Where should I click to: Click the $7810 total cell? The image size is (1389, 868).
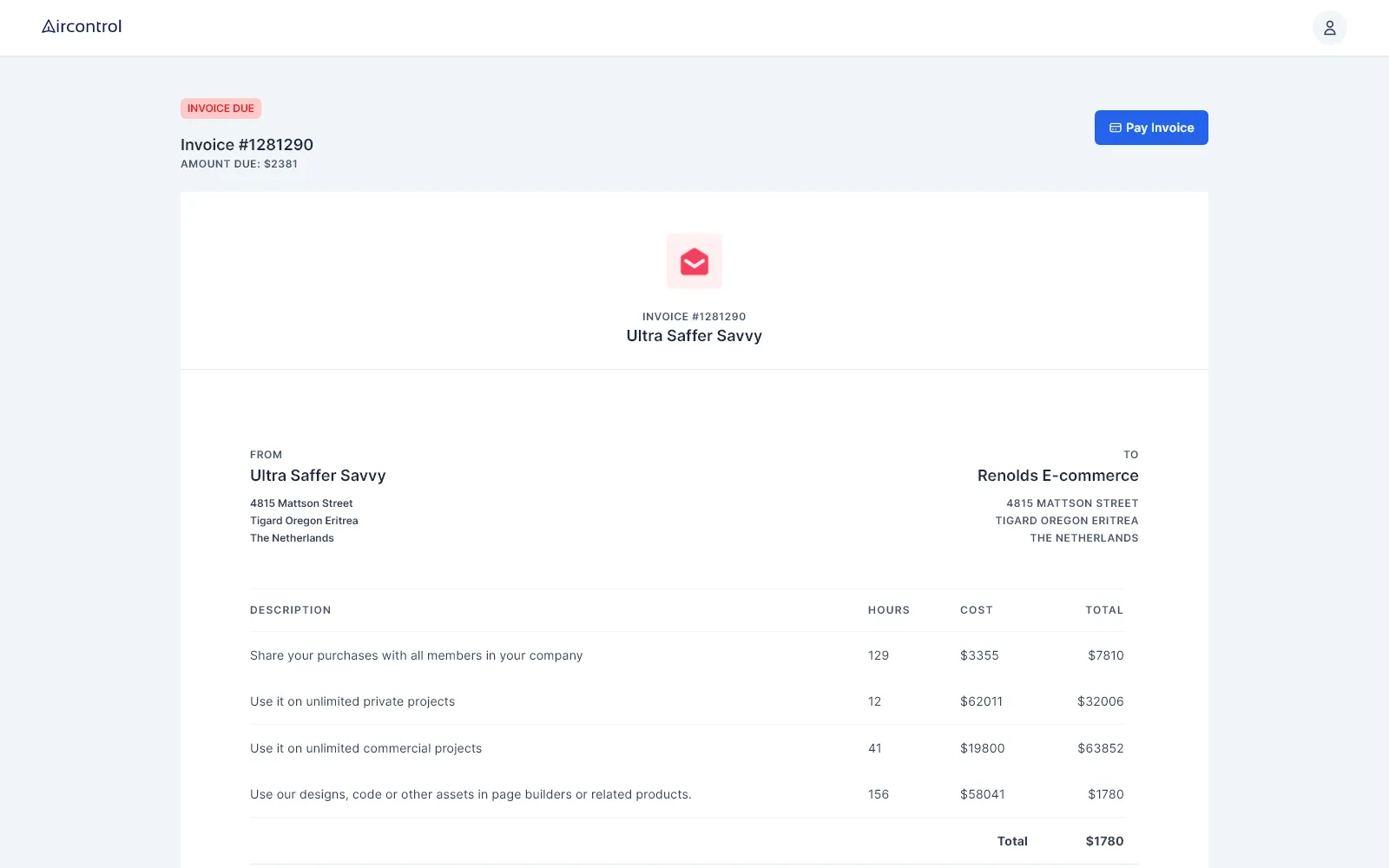(x=1106, y=655)
